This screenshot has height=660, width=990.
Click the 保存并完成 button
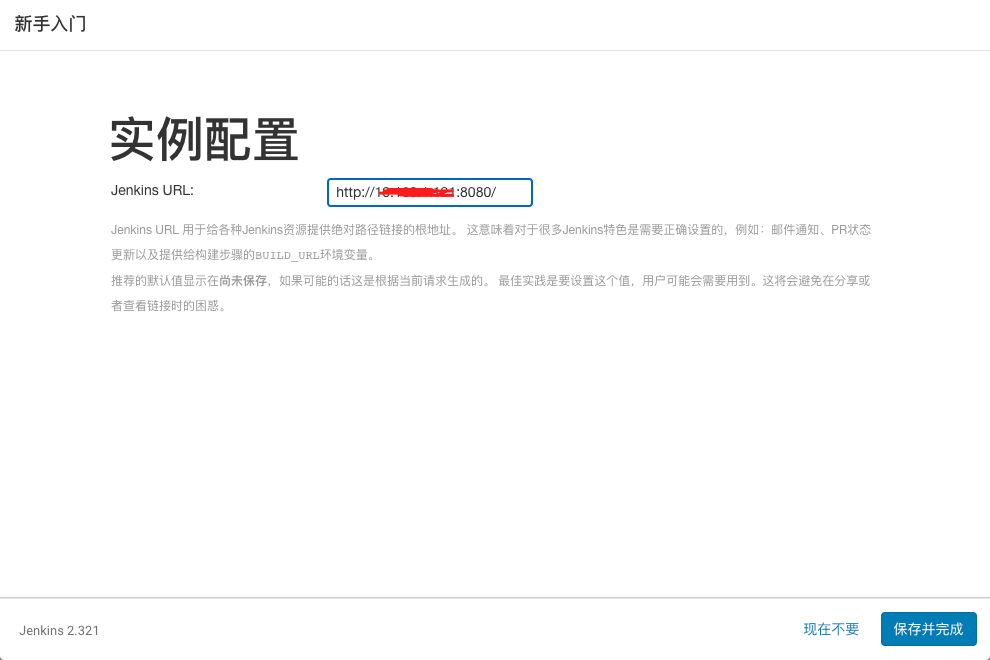click(928, 629)
